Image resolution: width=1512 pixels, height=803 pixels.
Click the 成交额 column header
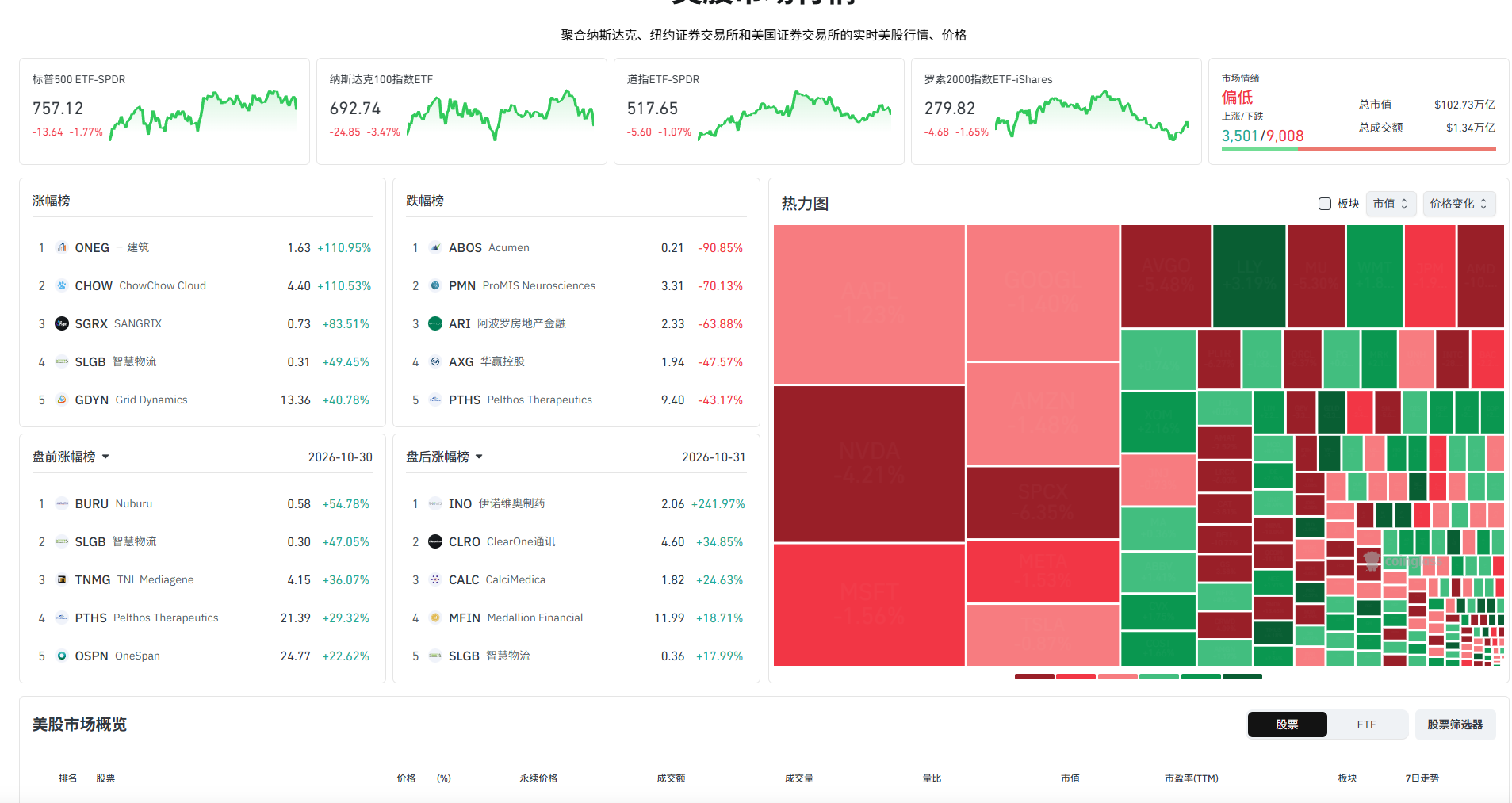point(671,778)
